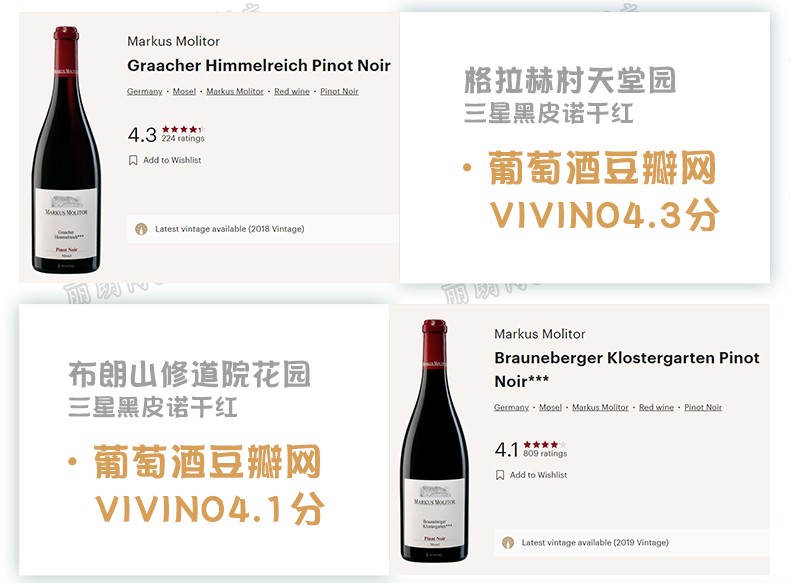
Task: Select the Brauneberger Klostergarten bottle image
Action: tap(434, 441)
